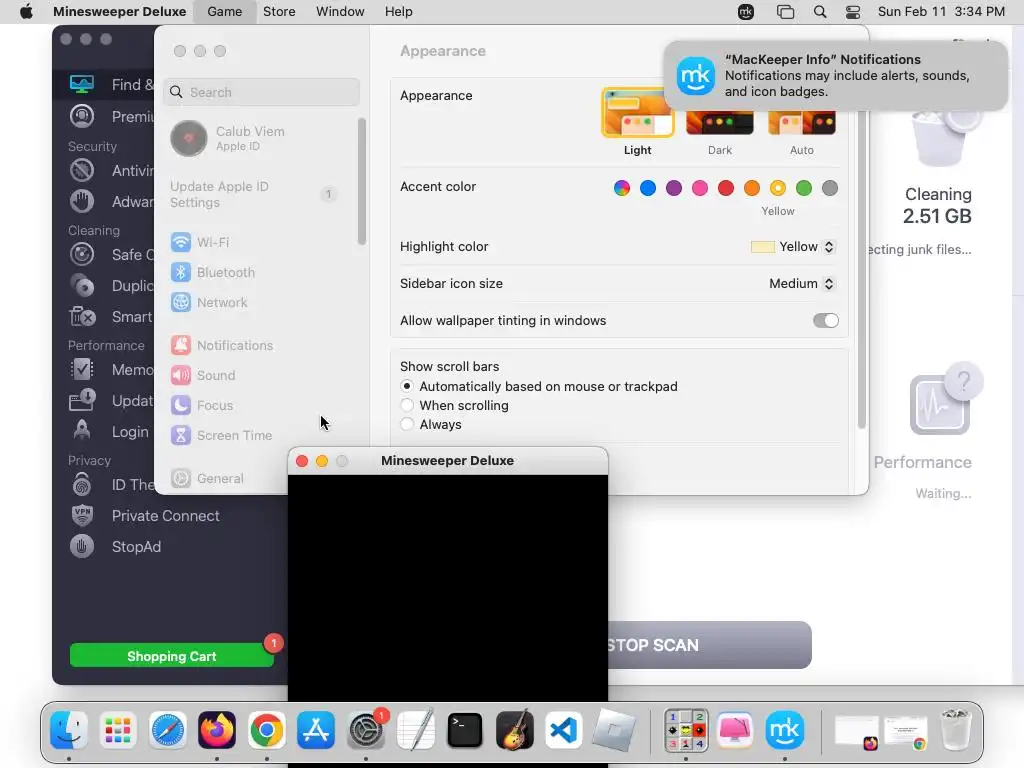
Task: Open Screen Time settings in the sidebar
Action: tap(221, 436)
